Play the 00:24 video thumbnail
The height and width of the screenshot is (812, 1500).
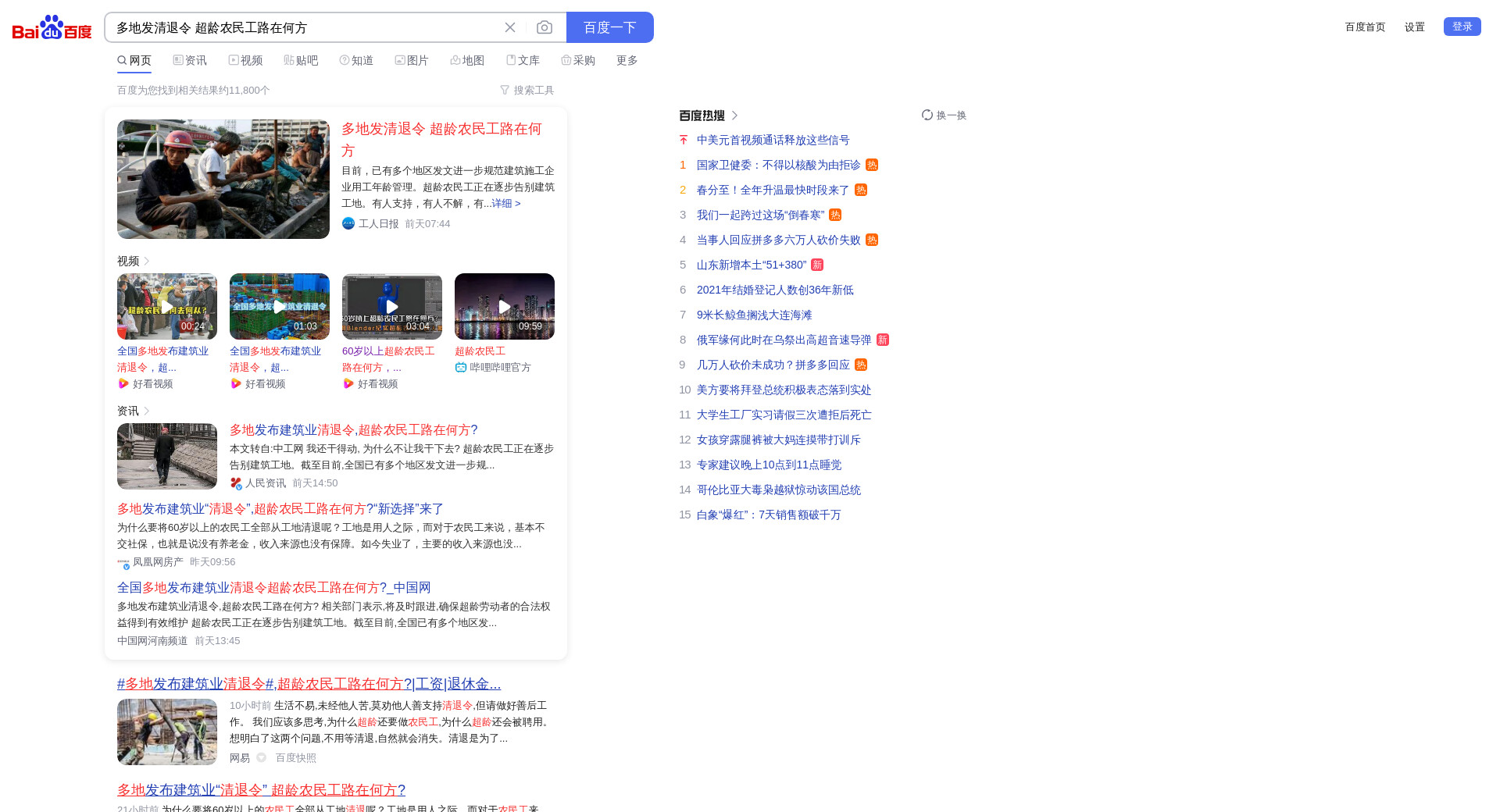point(167,306)
